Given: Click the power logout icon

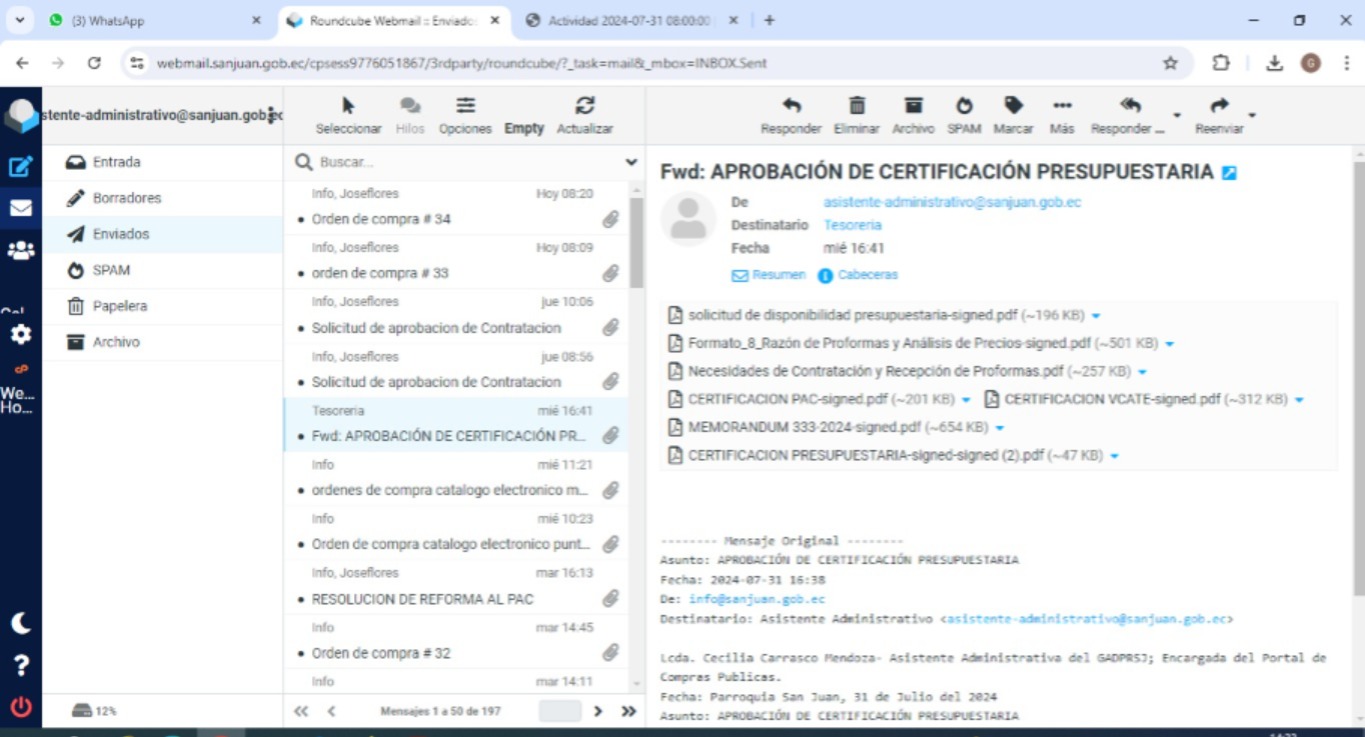Looking at the screenshot, I should coord(21,707).
